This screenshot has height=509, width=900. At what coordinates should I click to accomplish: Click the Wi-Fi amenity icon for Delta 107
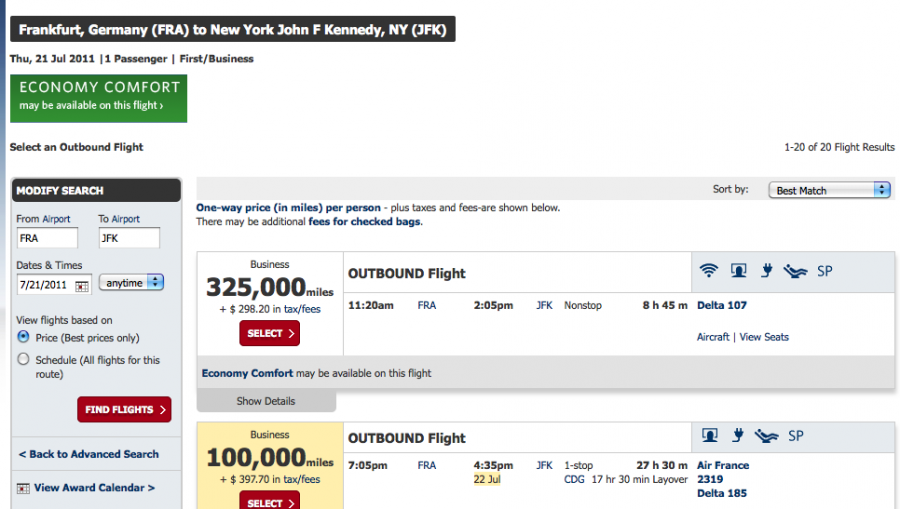tap(709, 270)
